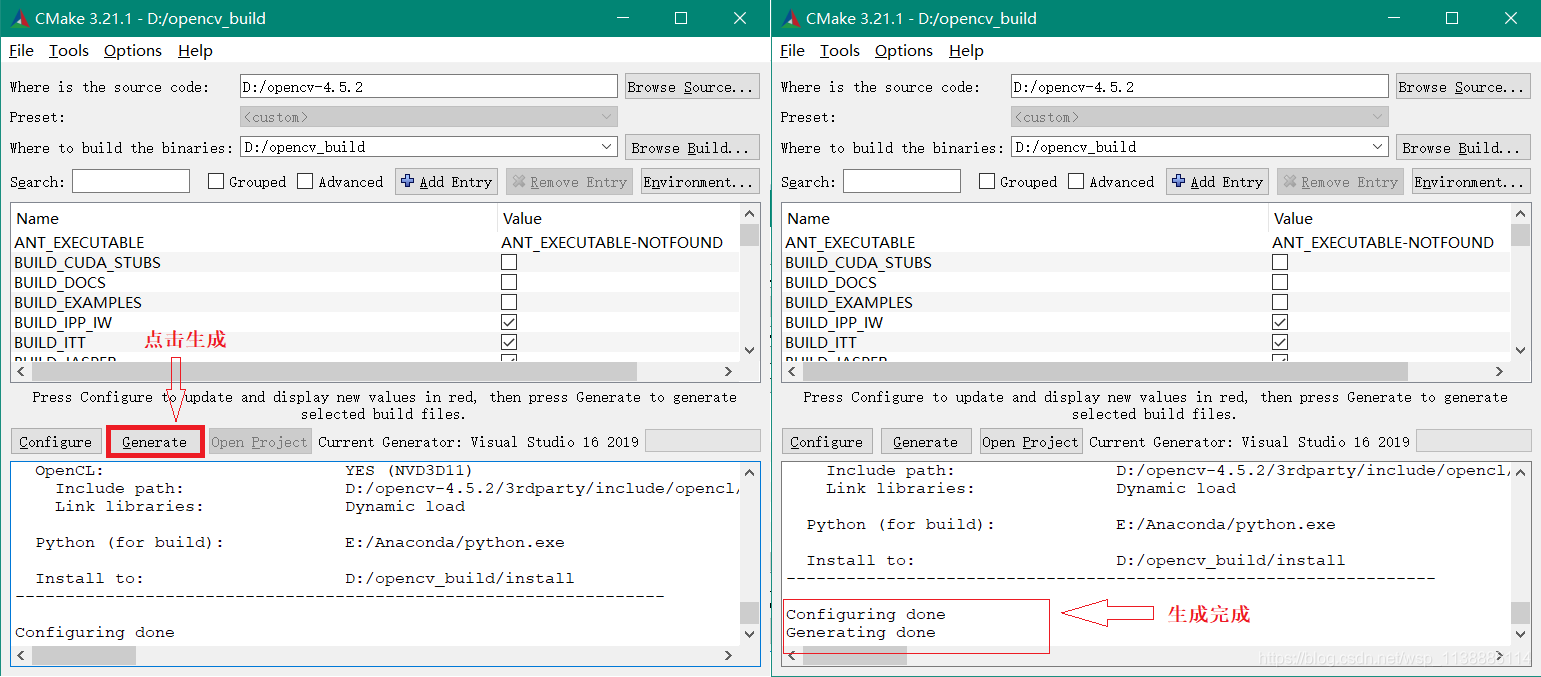Toggle Advanced checkbox in left window
Viewport: 1541px width, 677px height.
click(x=306, y=182)
